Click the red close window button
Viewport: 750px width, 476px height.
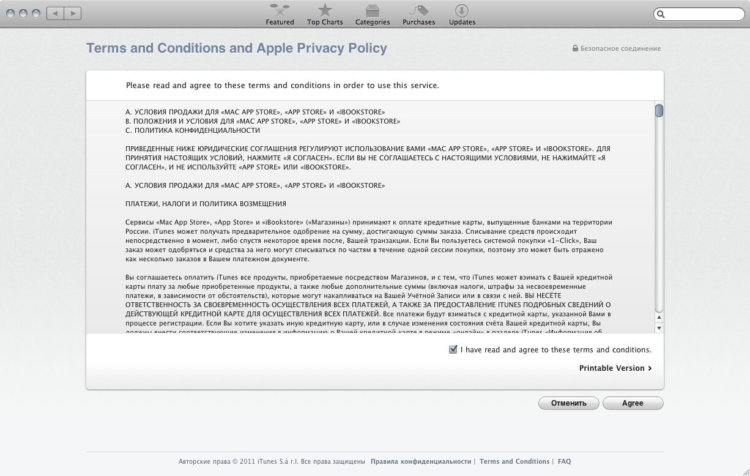click(10, 13)
